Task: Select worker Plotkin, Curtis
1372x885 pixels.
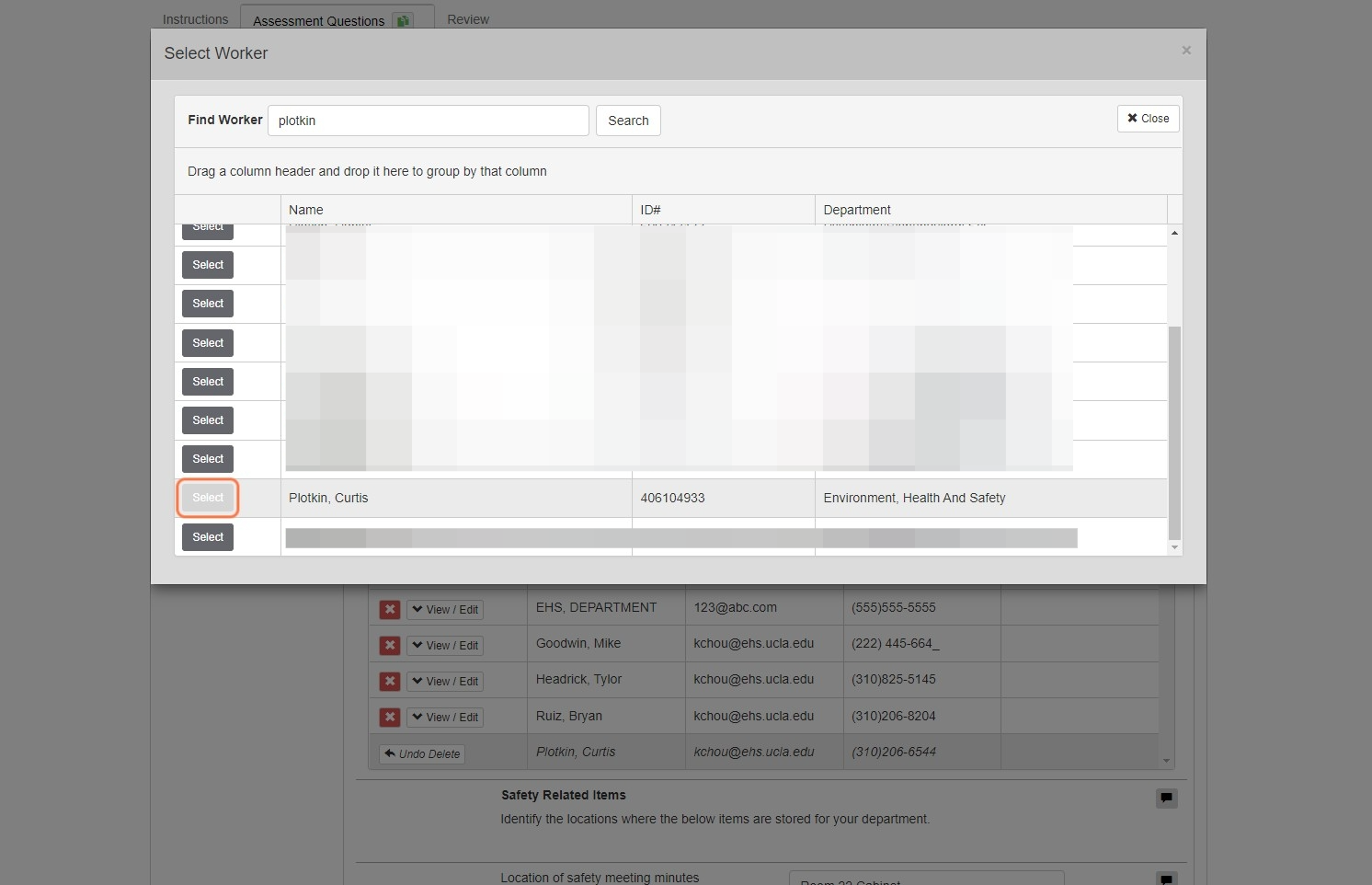Action: coord(208,498)
